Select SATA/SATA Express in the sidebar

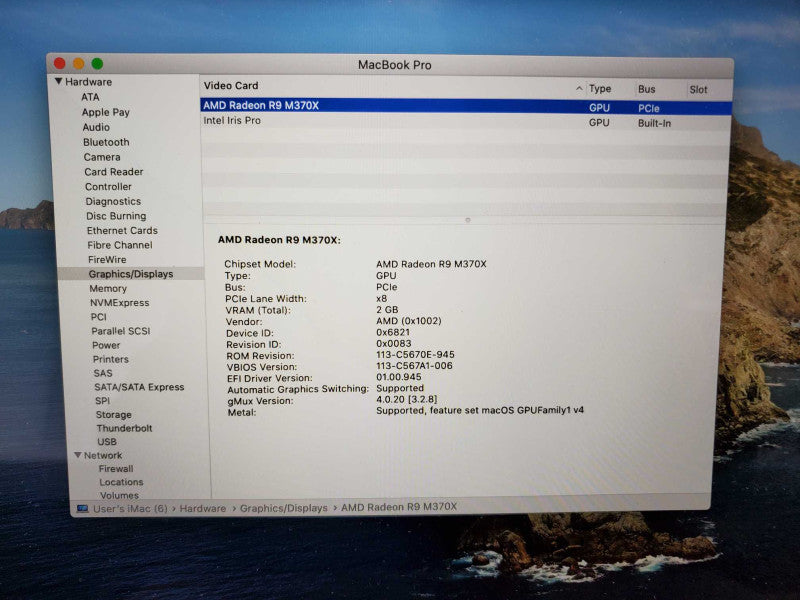139,387
